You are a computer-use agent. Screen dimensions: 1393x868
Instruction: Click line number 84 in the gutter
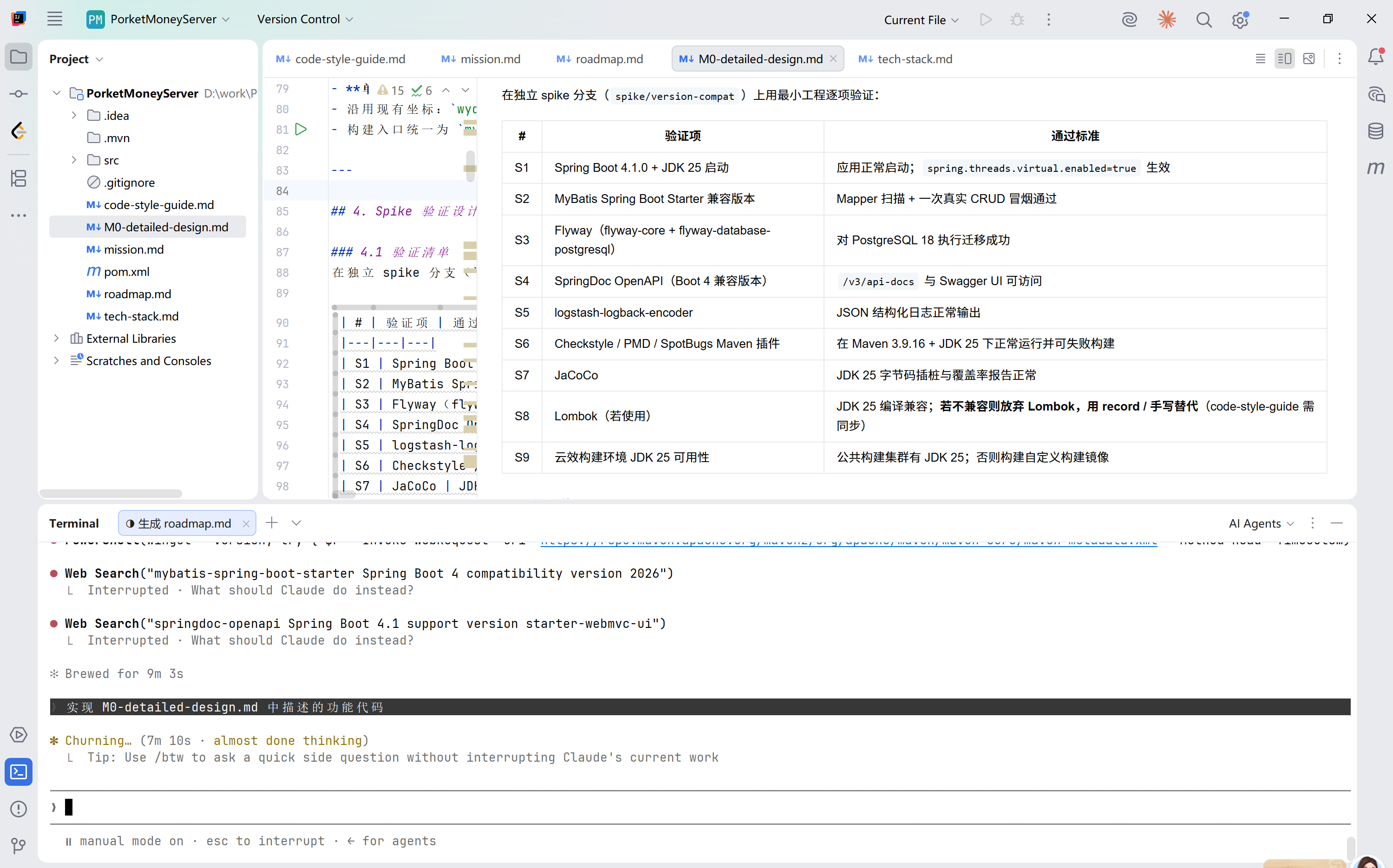[x=282, y=190]
